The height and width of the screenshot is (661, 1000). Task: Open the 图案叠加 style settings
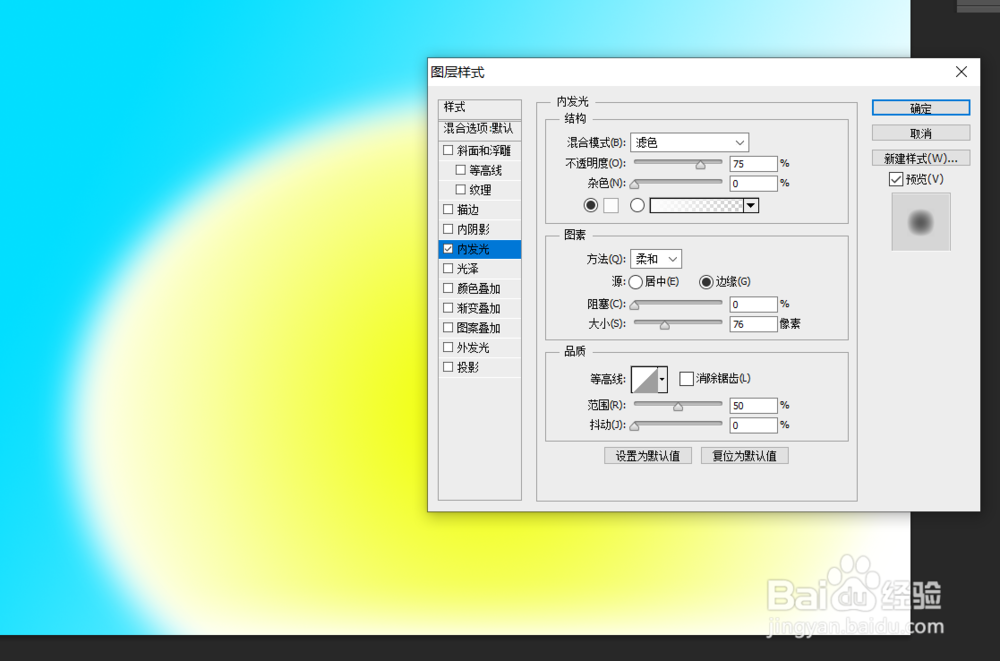pyautogui.click(x=480, y=328)
